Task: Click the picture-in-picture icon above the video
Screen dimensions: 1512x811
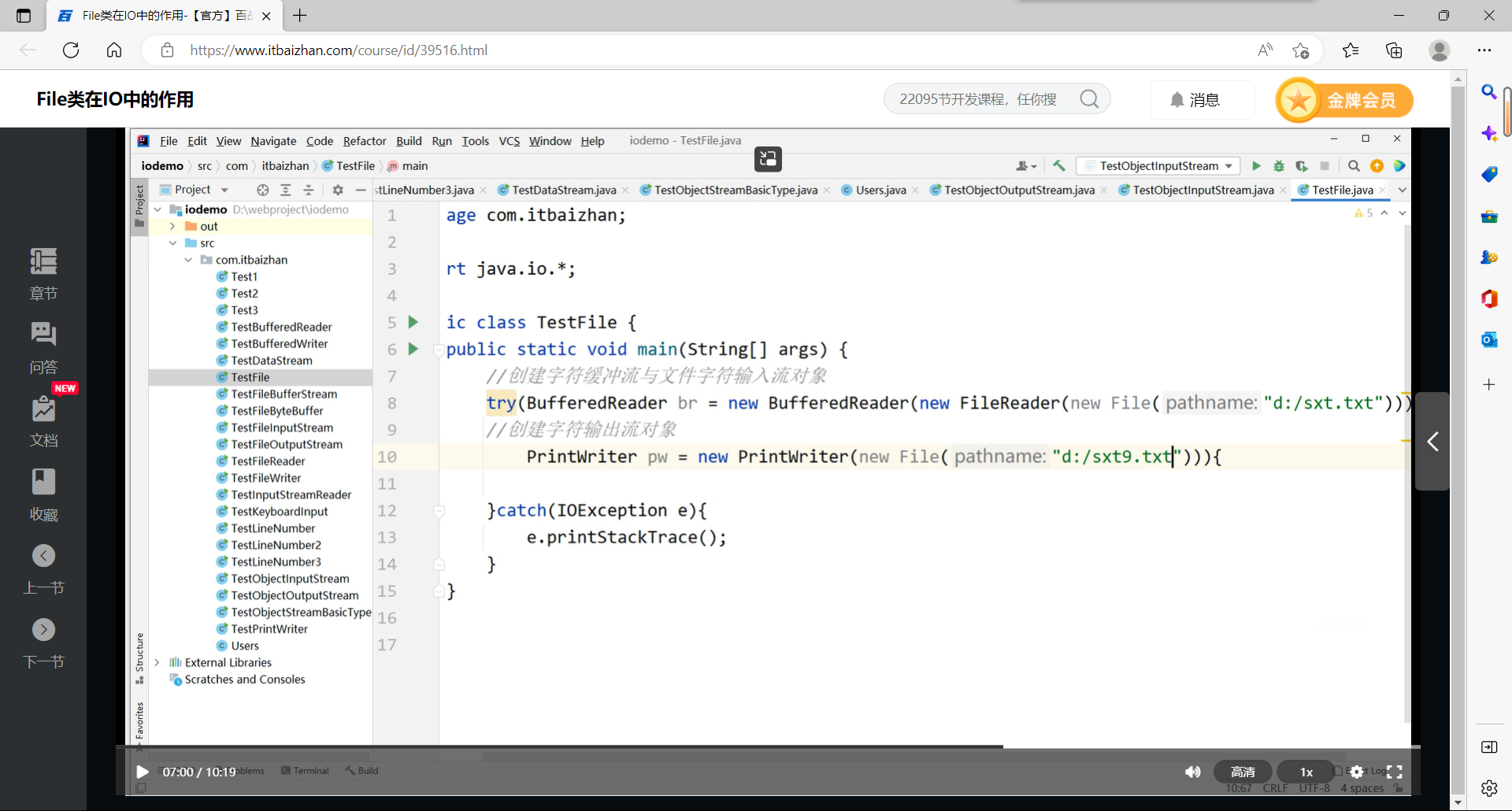Action: 768,159
